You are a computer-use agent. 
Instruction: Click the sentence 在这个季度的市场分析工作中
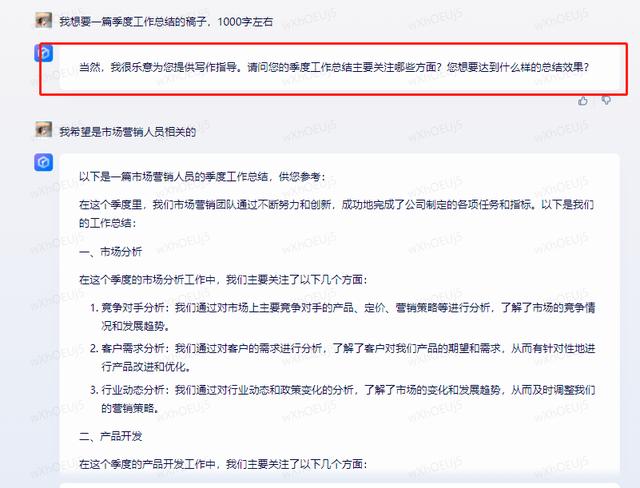pyautogui.click(x=223, y=280)
